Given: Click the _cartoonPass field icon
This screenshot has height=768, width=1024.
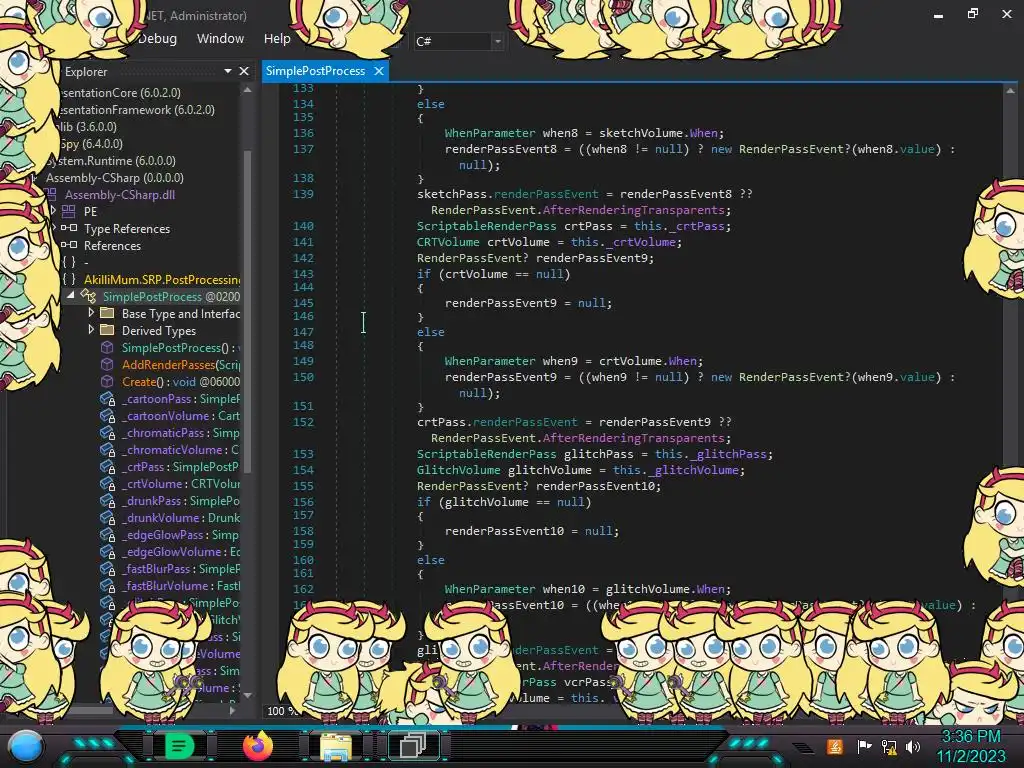Looking at the screenshot, I should coord(108,398).
